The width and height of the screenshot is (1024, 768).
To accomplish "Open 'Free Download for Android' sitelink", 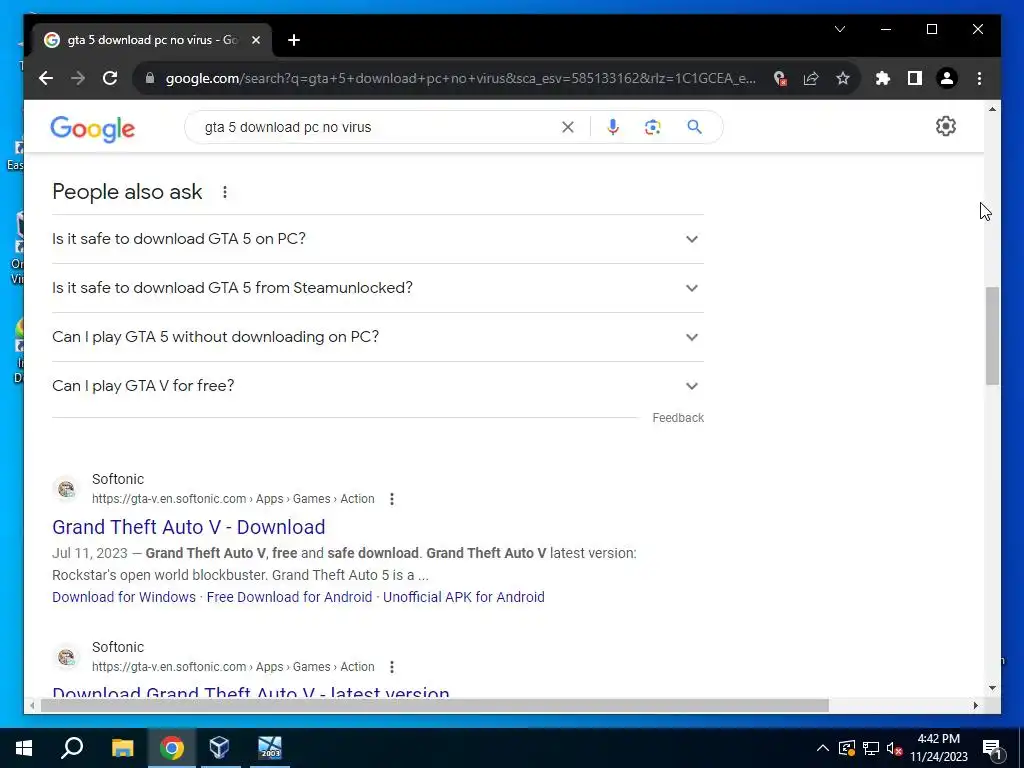I will click(x=289, y=597).
